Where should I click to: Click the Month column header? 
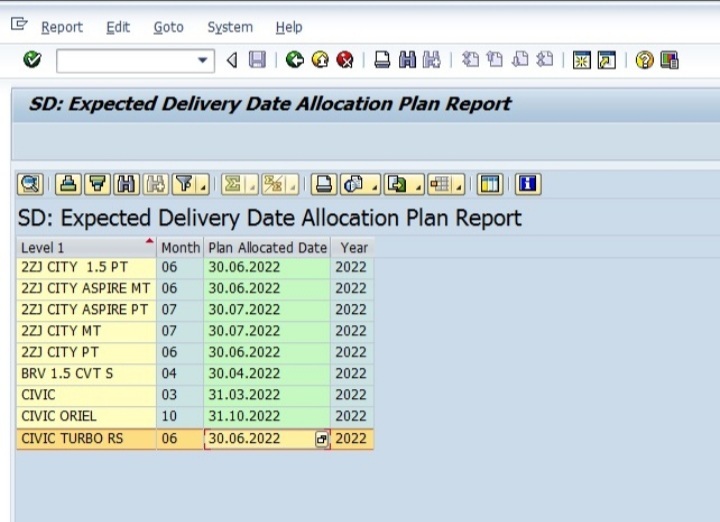tap(180, 247)
